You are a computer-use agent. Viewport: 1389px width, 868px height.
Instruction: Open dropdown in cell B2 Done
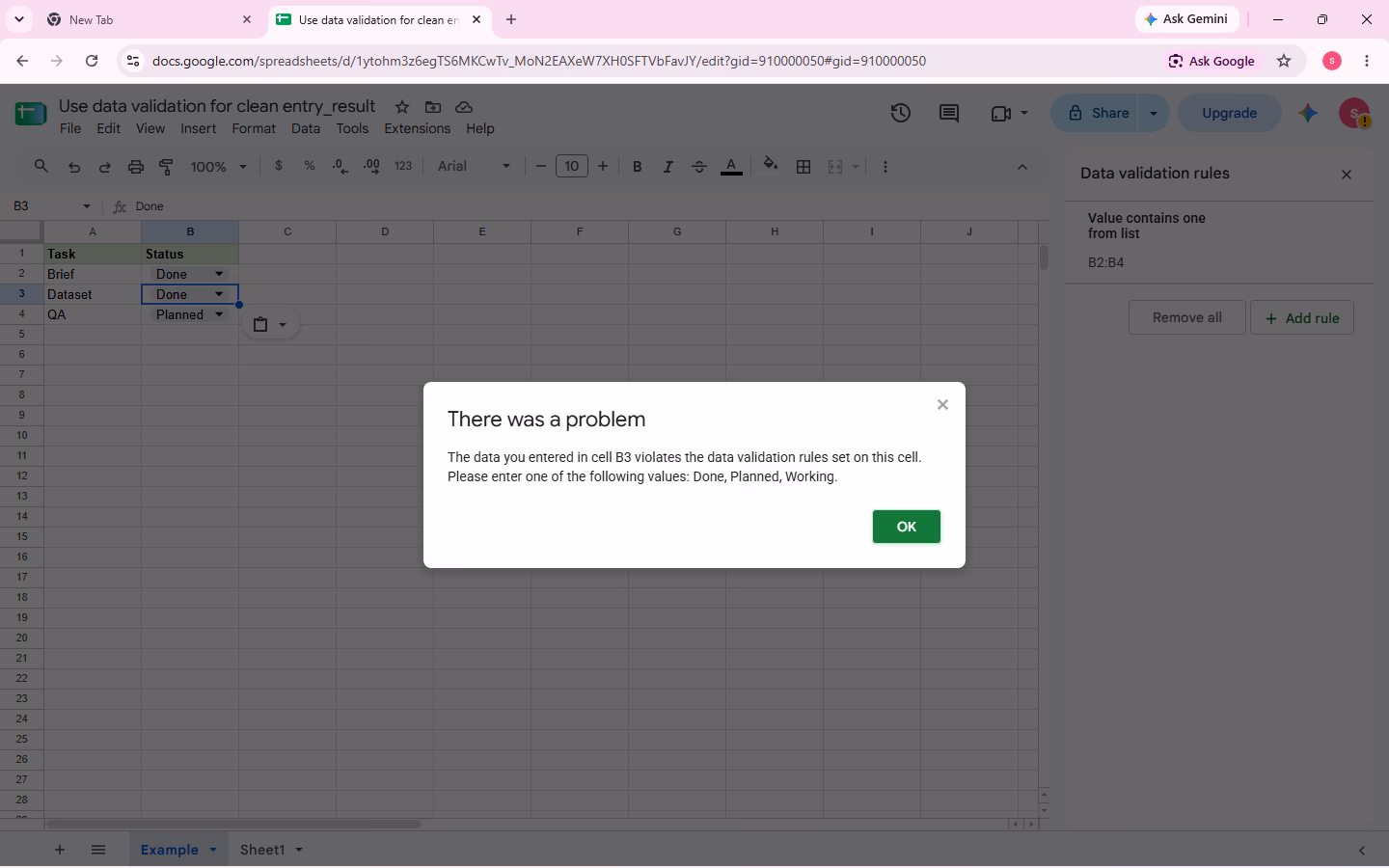coord(219,274)
